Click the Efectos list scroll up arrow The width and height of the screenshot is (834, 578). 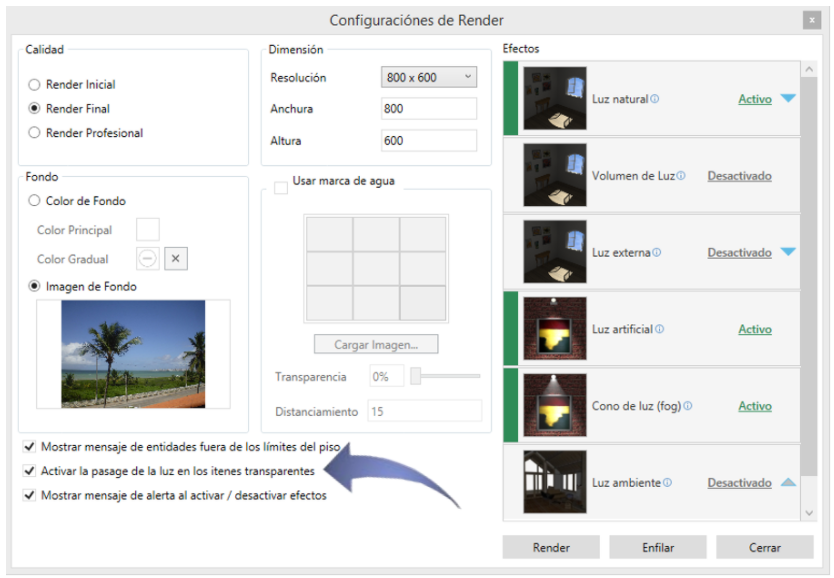point(809,69)
